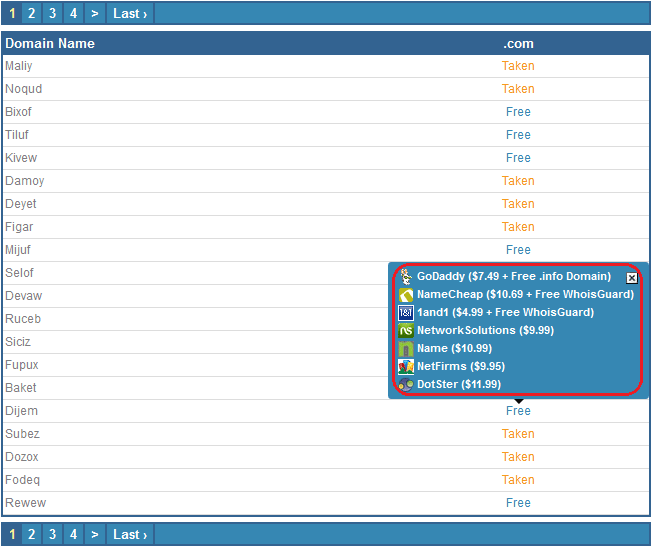Click the 1and1 registrar icon
Screen dimensions: 652x547
[x=406, y=313]
